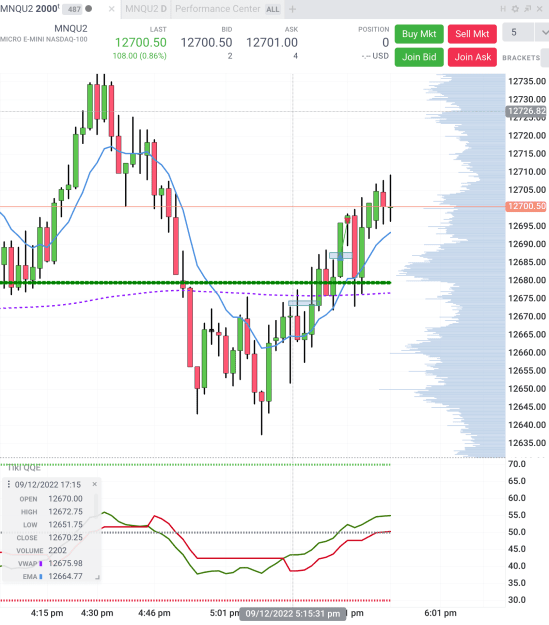Click the 09/12/2022 17:15 data box header

(x=48, y=485)
